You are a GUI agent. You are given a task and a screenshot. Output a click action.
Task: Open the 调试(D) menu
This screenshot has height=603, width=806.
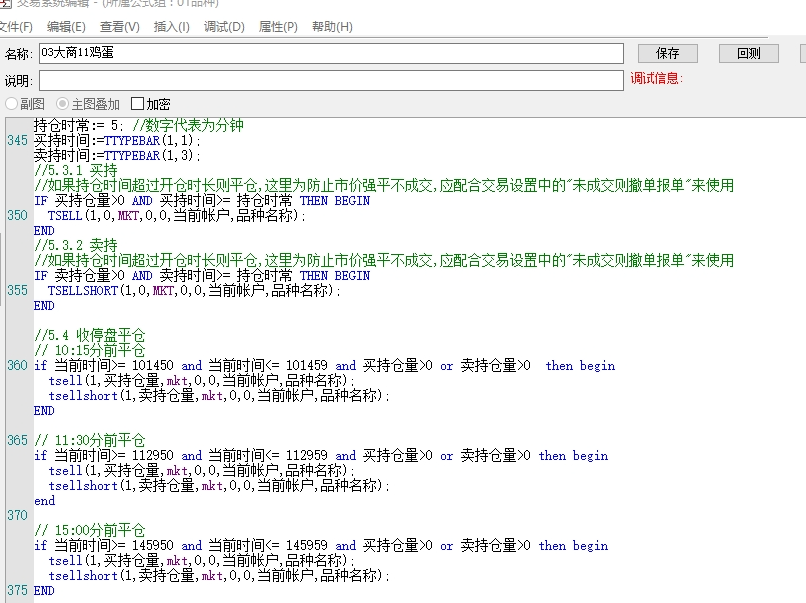(x=224, y=27)
